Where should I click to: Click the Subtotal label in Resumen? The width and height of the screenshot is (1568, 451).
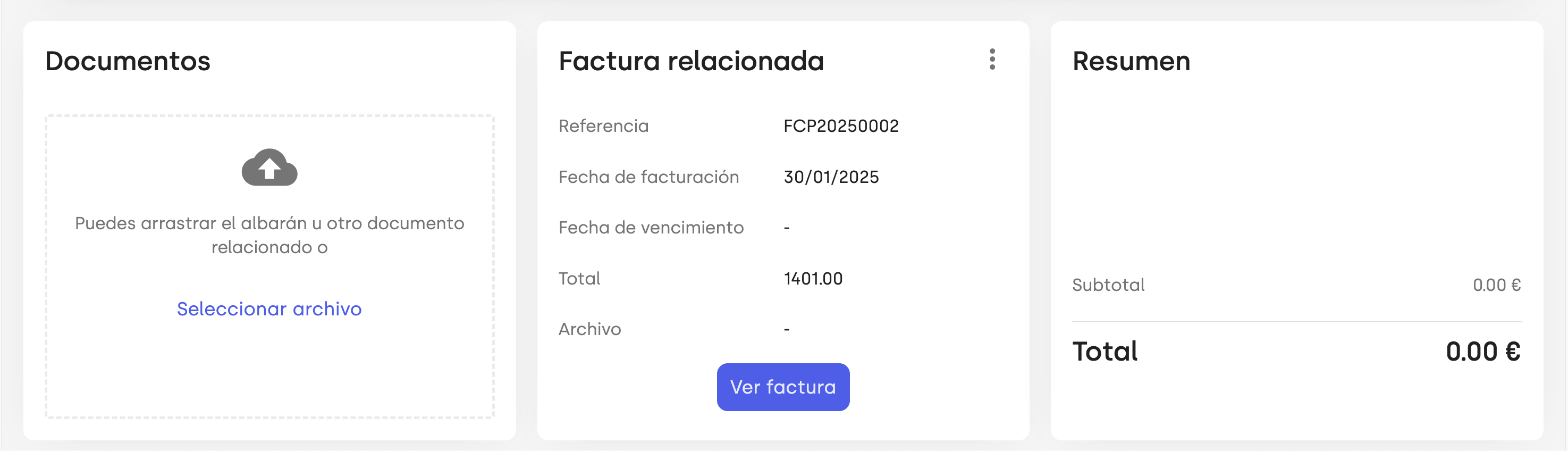click(x=1108, y=285)
